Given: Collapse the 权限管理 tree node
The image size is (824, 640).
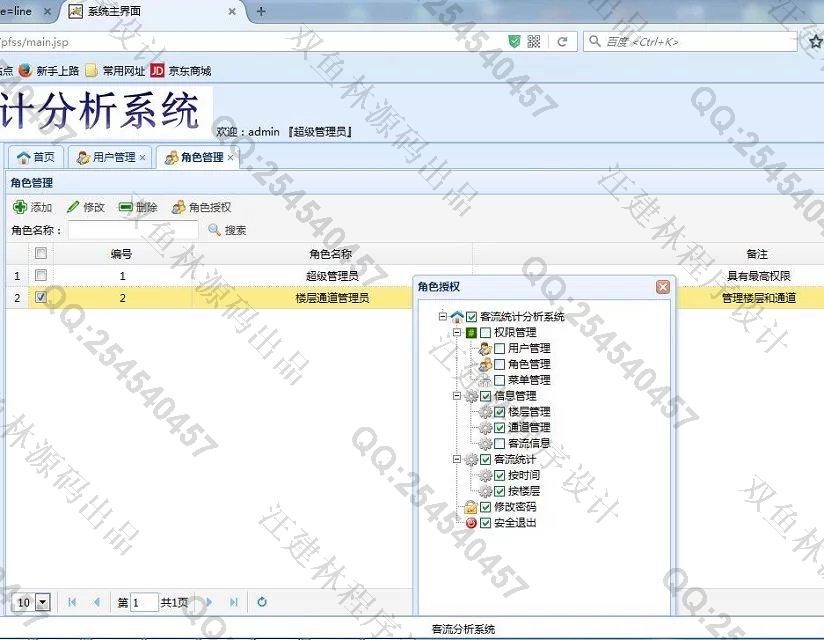Looking at the screenshot, I should pos(457,332).
